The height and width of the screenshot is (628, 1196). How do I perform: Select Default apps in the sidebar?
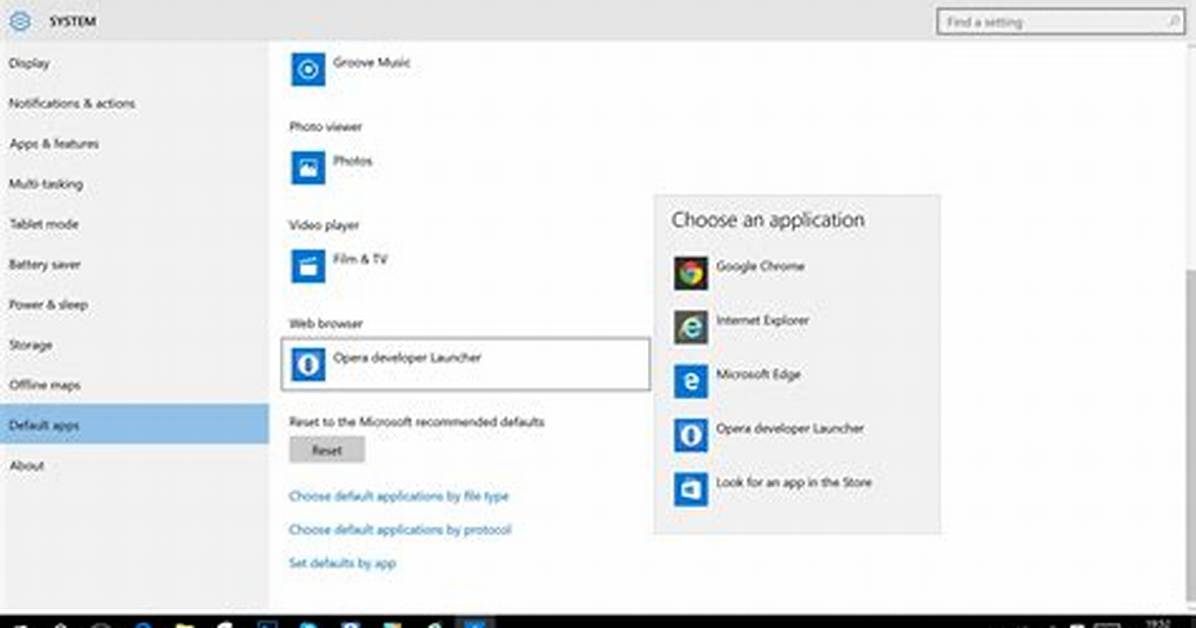[x=134, y=424]
